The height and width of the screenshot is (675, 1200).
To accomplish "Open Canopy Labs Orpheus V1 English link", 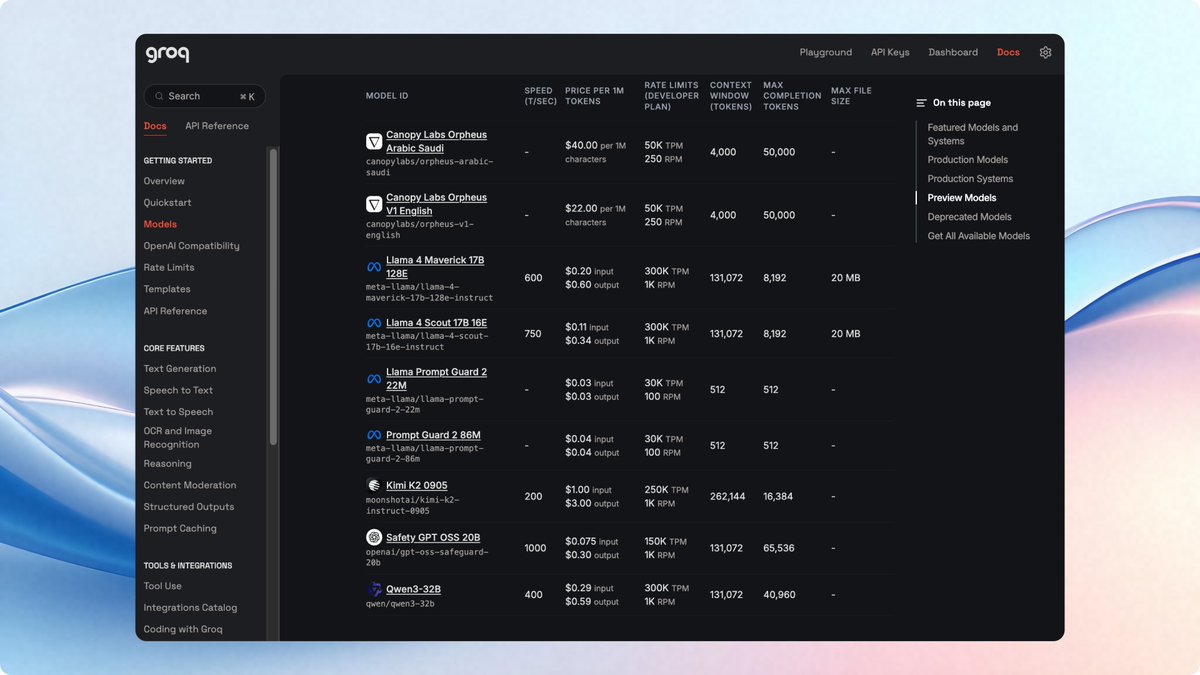I will tap(436, 204).
